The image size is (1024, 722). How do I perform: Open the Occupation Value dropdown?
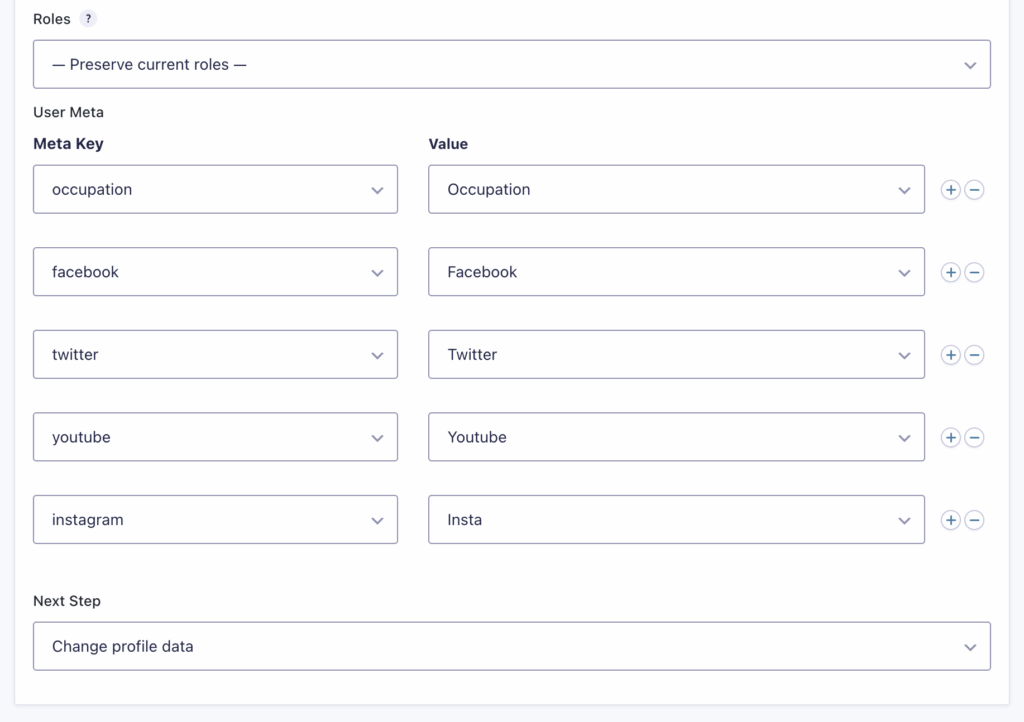(676, 189)
